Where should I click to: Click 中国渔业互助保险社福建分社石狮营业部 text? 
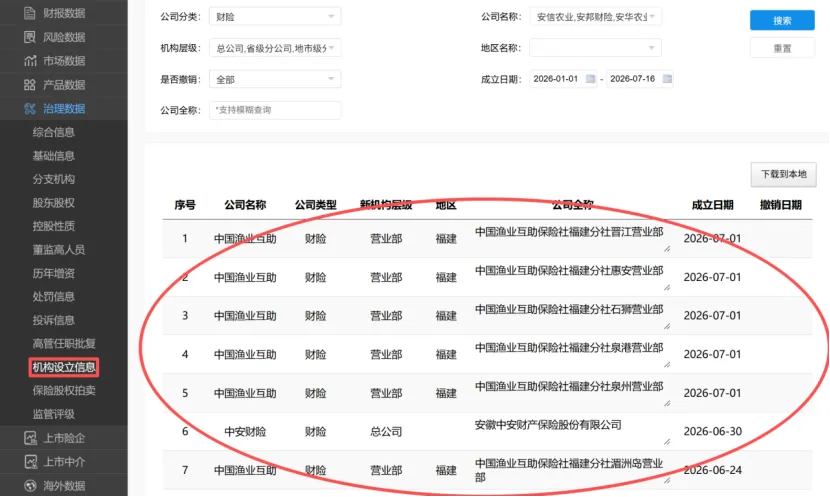569,309
